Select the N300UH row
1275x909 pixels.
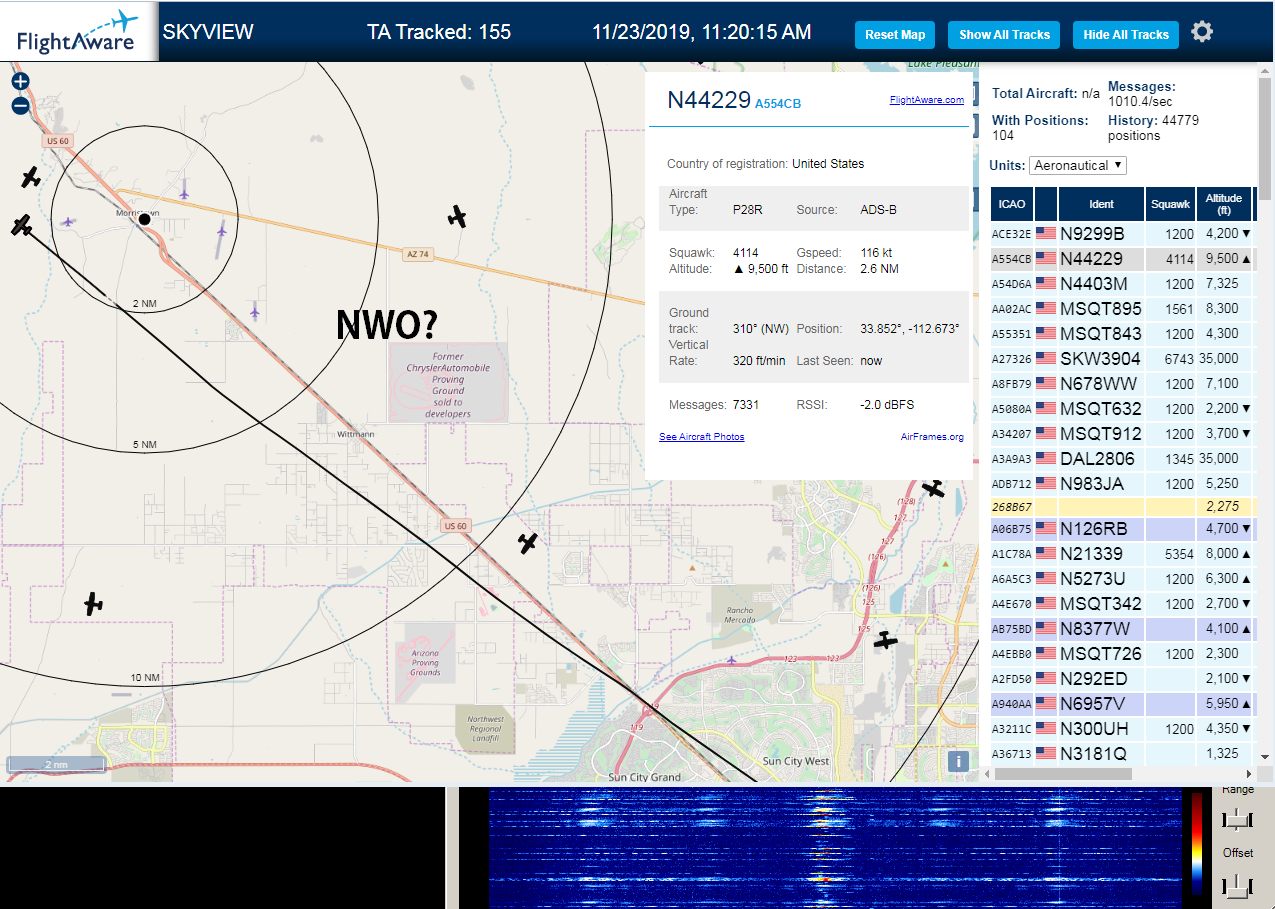coord(1121,728)
